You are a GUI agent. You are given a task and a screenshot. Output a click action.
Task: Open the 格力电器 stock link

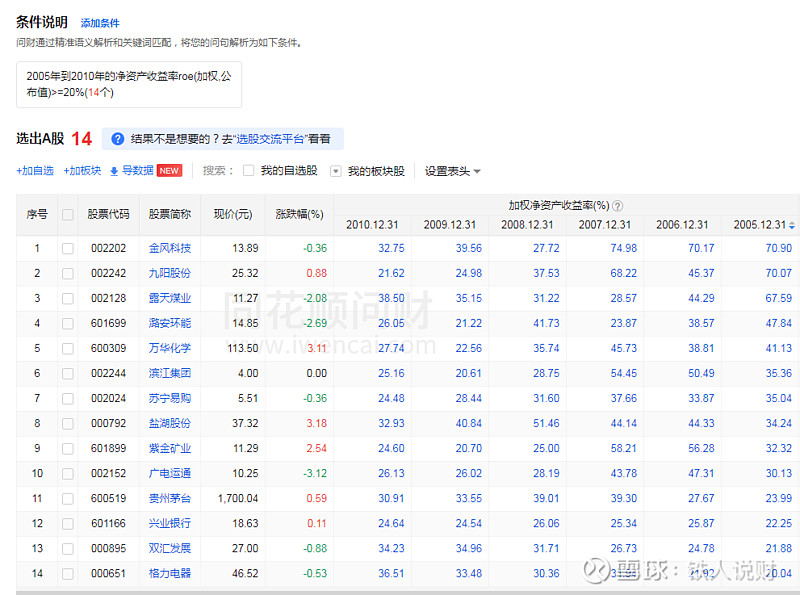(x=170, y=573)
